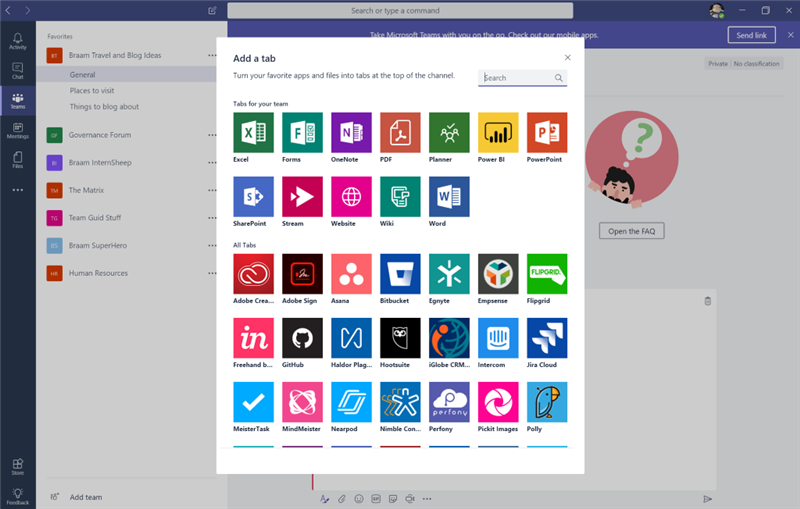The width and height of the screenshot is (800, 509).
Task: Choose the Wiki tab tile
Action: click(400, 197)
